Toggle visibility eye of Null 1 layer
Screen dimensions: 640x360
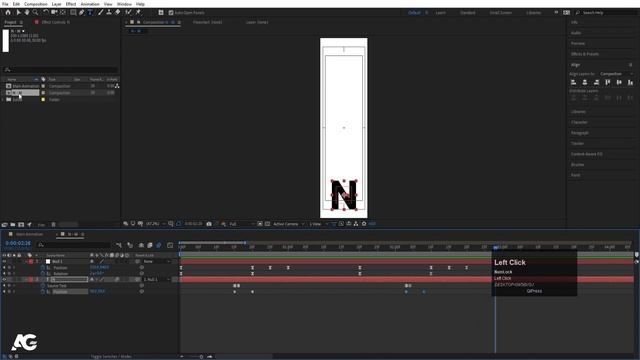tap(4, 262)
